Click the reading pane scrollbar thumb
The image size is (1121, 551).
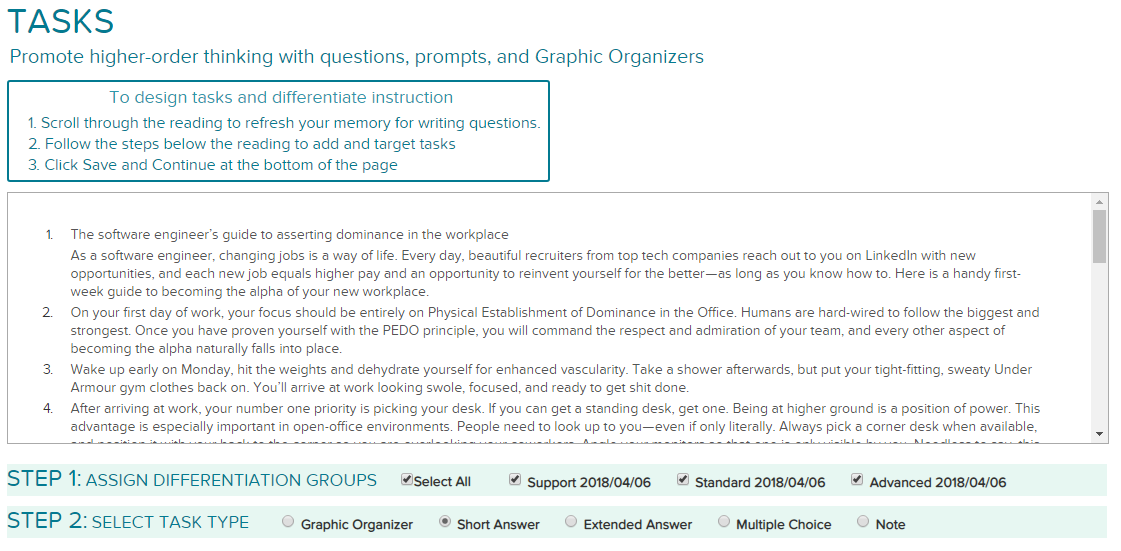pyautogui.click(x=1100, y=236)
